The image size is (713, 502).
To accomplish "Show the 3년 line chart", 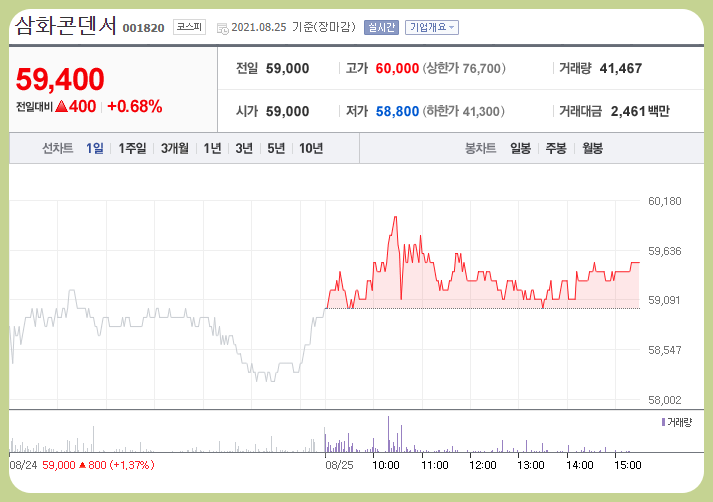I will pos(244,148).
